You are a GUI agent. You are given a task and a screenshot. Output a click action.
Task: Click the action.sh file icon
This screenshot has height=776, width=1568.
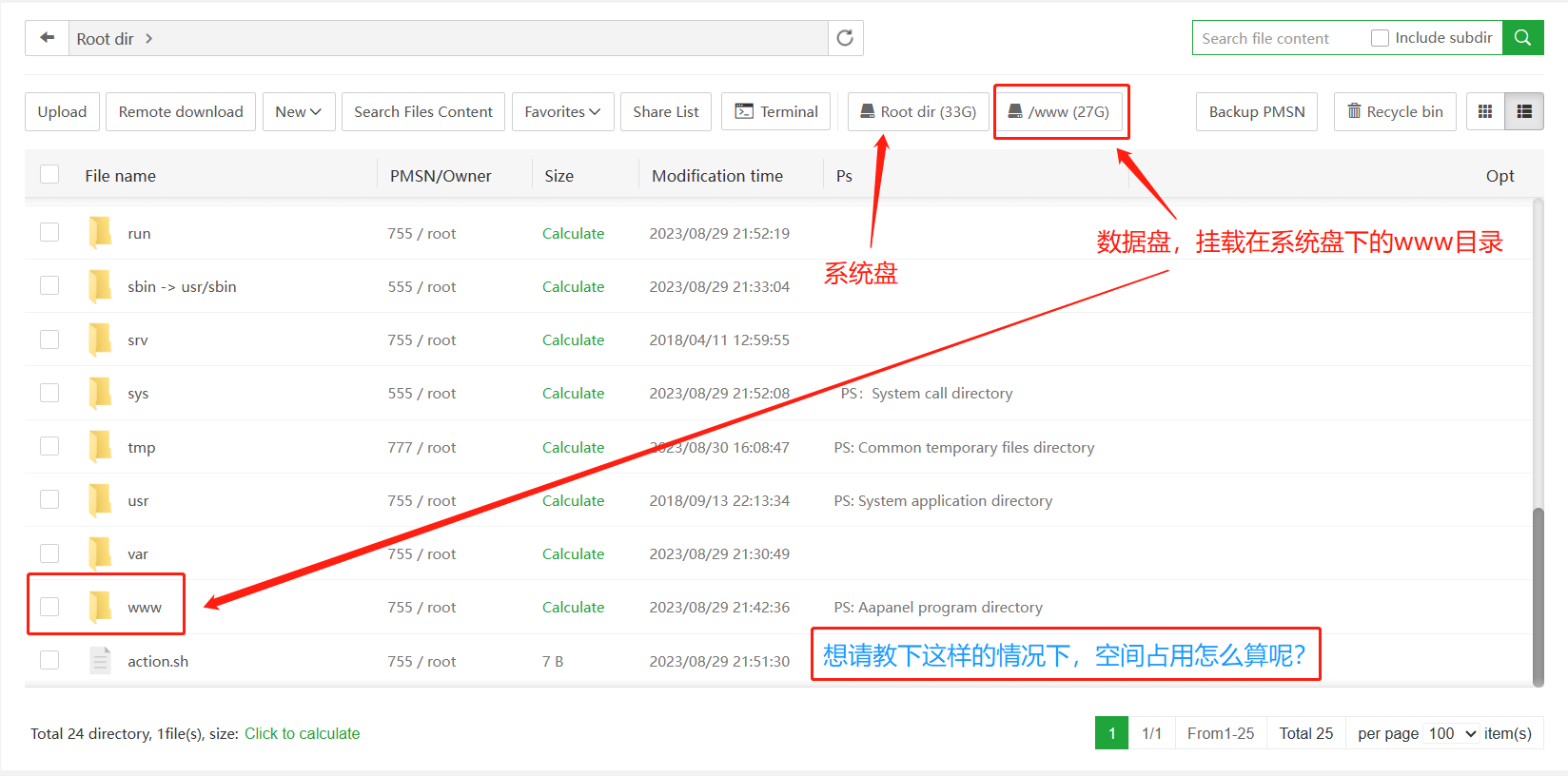[100, 661]
